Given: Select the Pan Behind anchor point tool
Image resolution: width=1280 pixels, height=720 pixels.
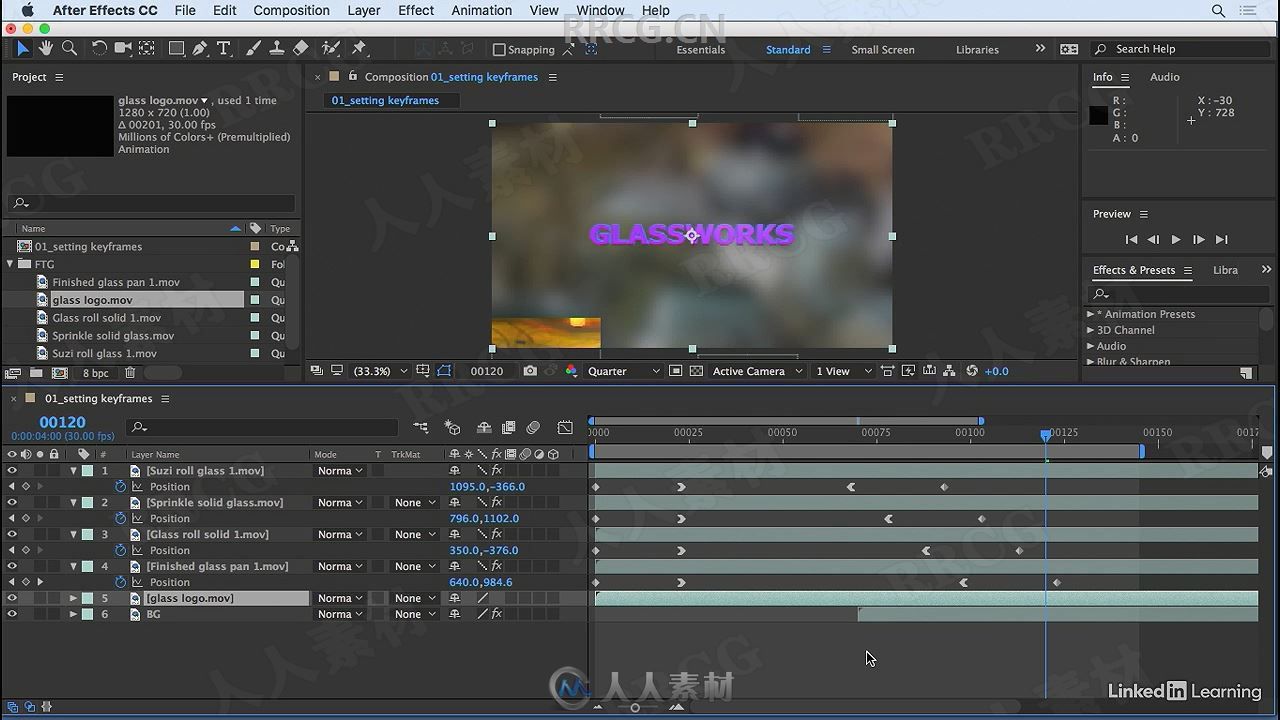Looking at the screenshot, I should coord(147,48).
